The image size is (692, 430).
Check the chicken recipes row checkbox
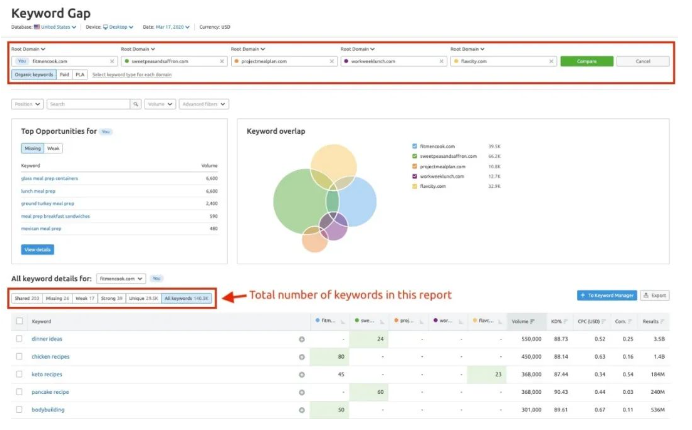point(19,356)
